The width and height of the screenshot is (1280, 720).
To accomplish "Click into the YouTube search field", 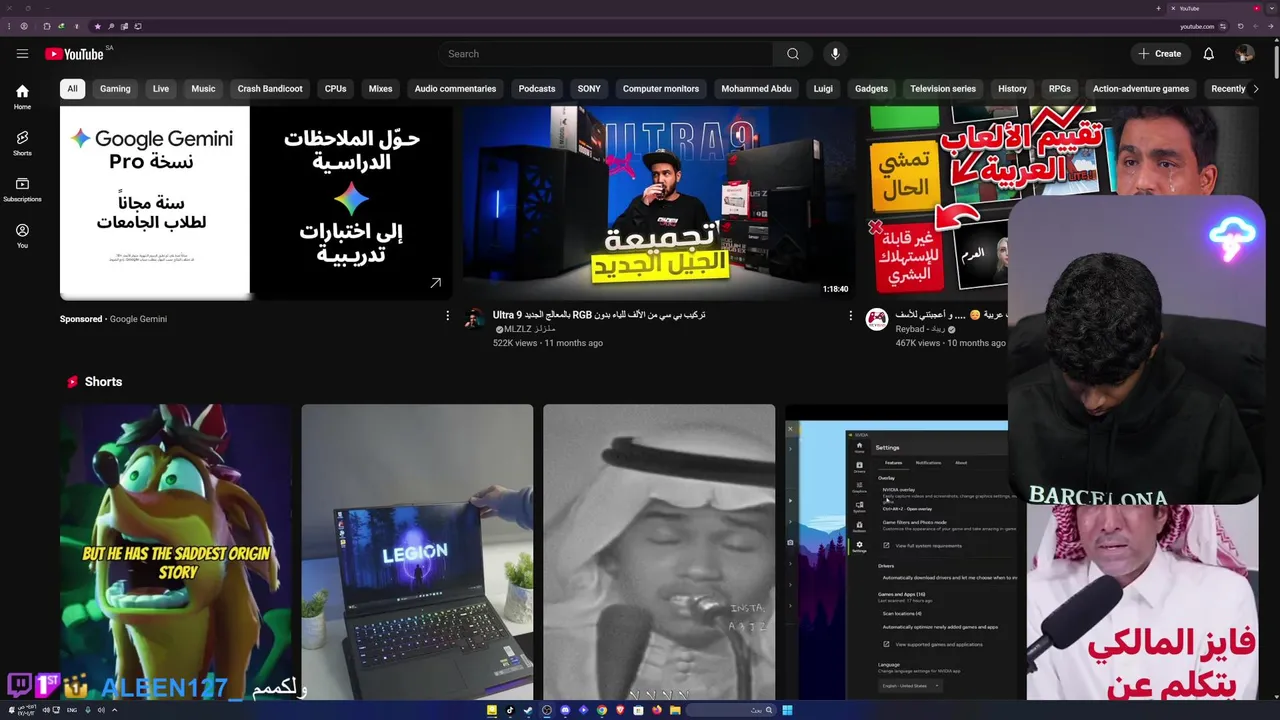I will coord(605,54).
